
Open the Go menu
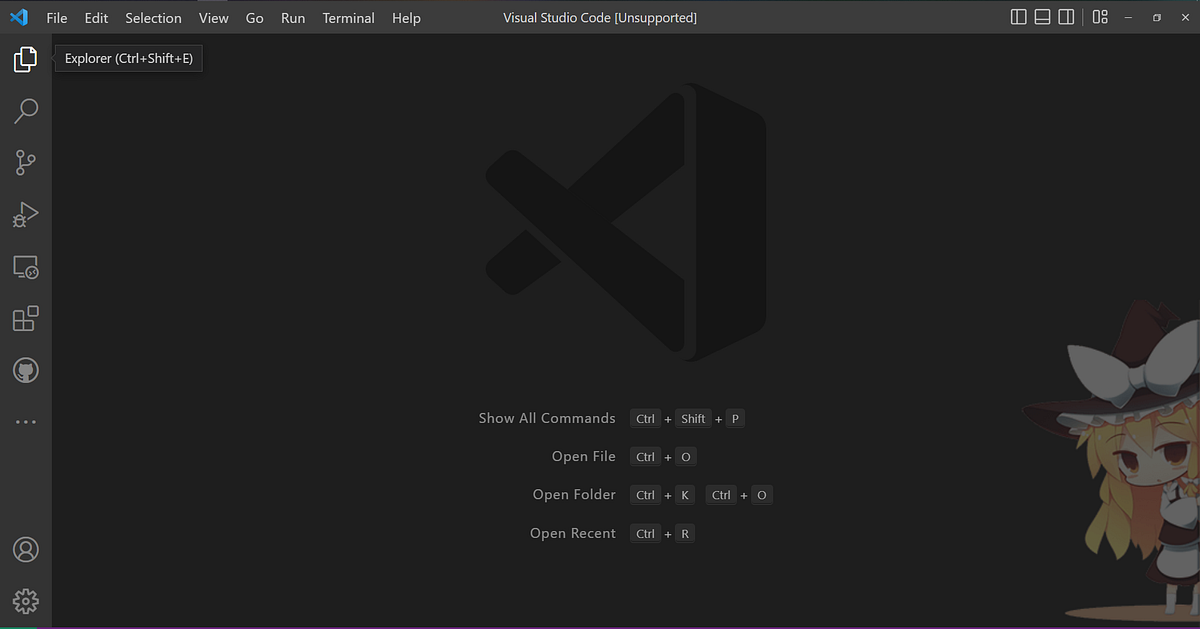click(254, 17)
